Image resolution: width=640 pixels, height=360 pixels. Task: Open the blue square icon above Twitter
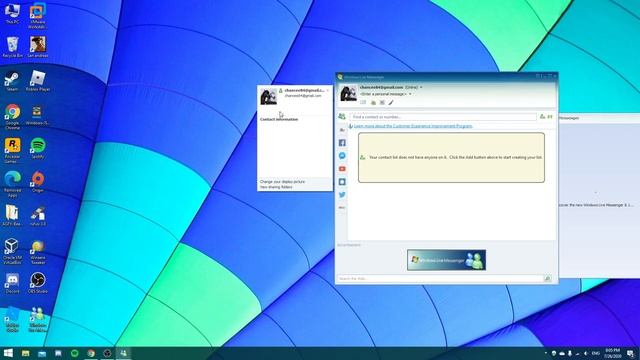342,182
